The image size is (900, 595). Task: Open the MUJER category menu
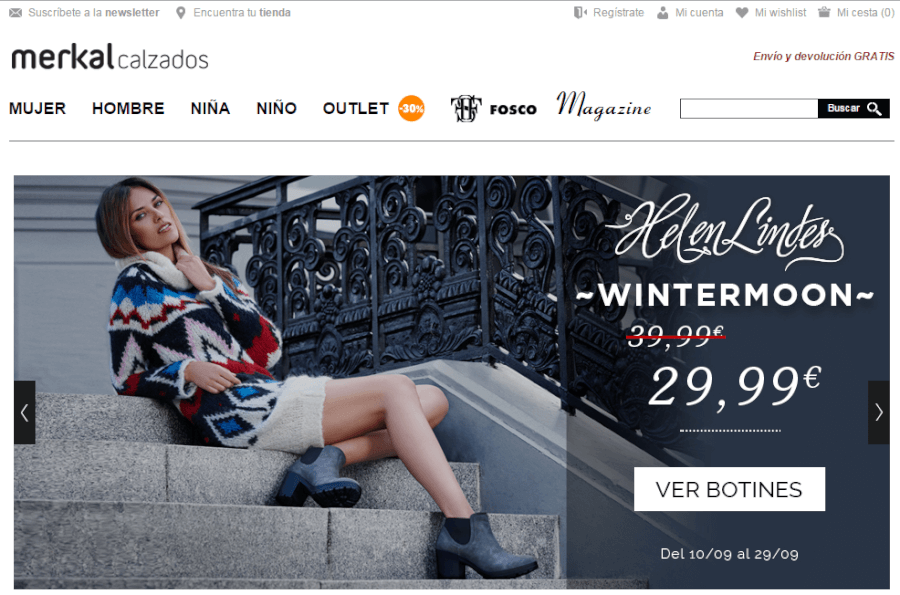[37, 108]
